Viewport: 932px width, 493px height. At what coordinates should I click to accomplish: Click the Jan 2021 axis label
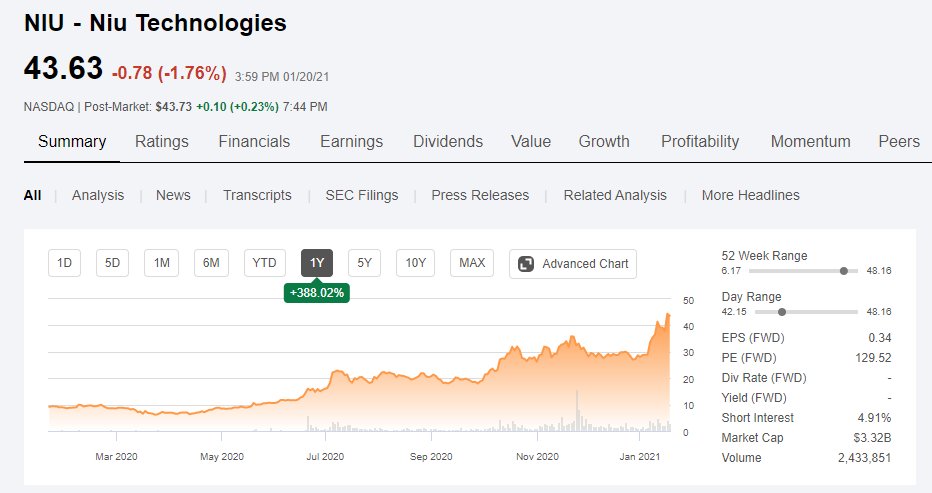pyautogui.click(x=640, y=457)
